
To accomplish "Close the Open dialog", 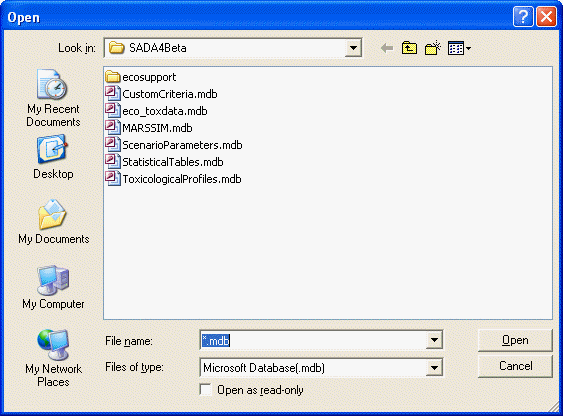I will 546,17.
